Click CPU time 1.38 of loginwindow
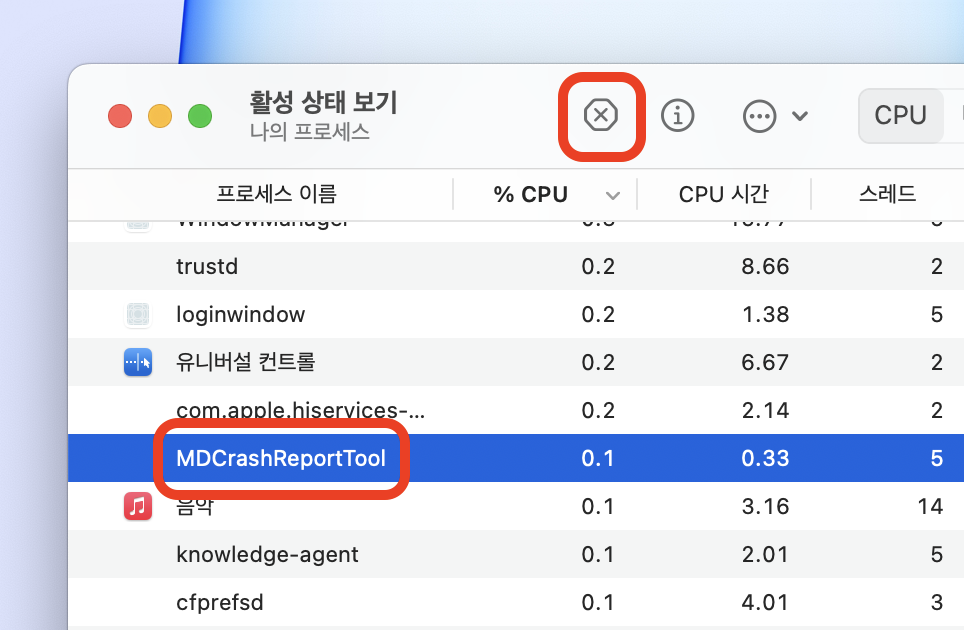This screenshot has height=630, width=964. [765, 314]
